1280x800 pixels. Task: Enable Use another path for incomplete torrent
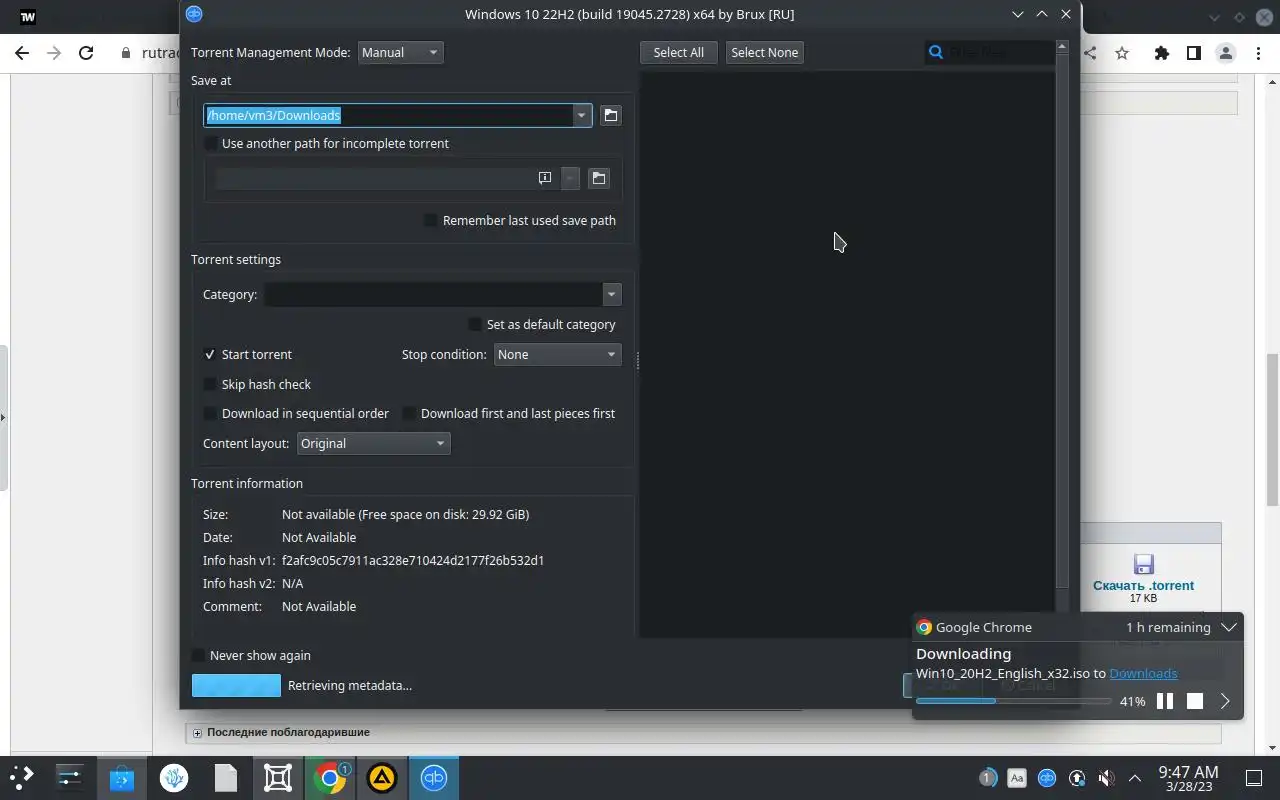coord(210,144)
